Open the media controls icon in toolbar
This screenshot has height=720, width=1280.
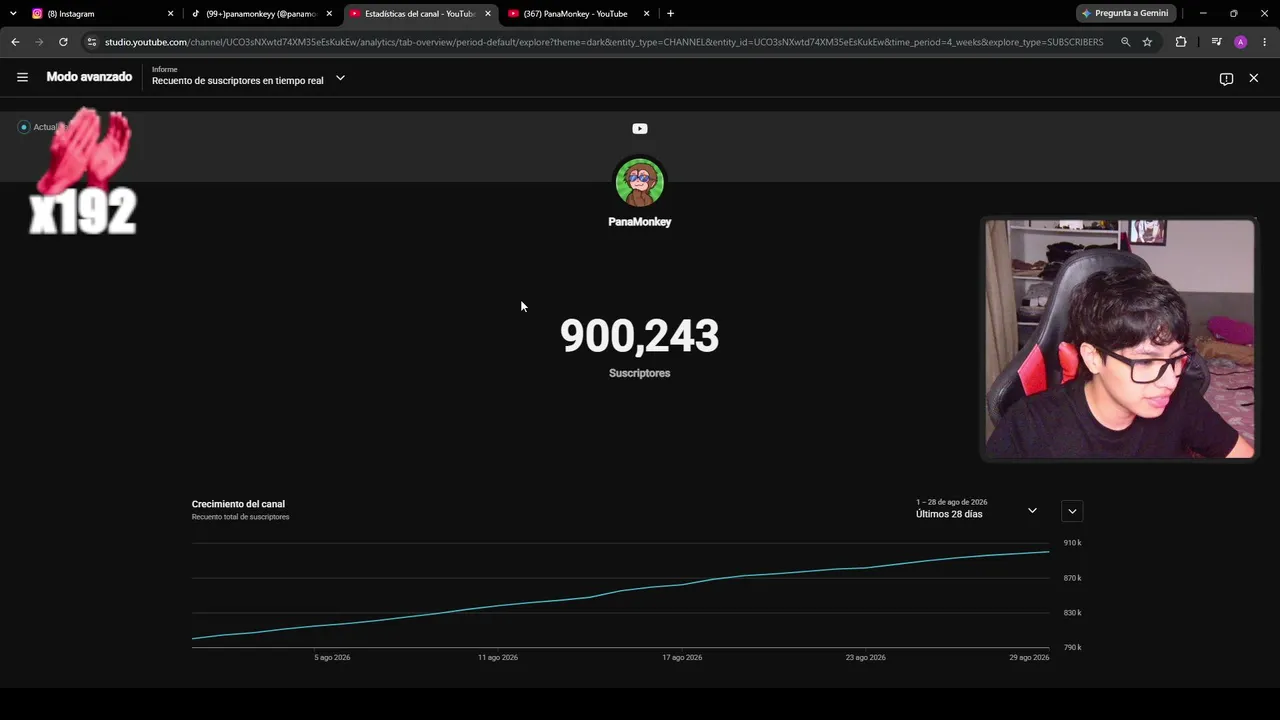point(1216,42)
